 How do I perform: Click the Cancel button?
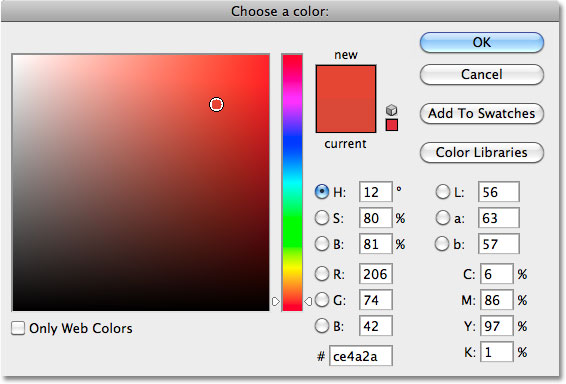[482, 74]
